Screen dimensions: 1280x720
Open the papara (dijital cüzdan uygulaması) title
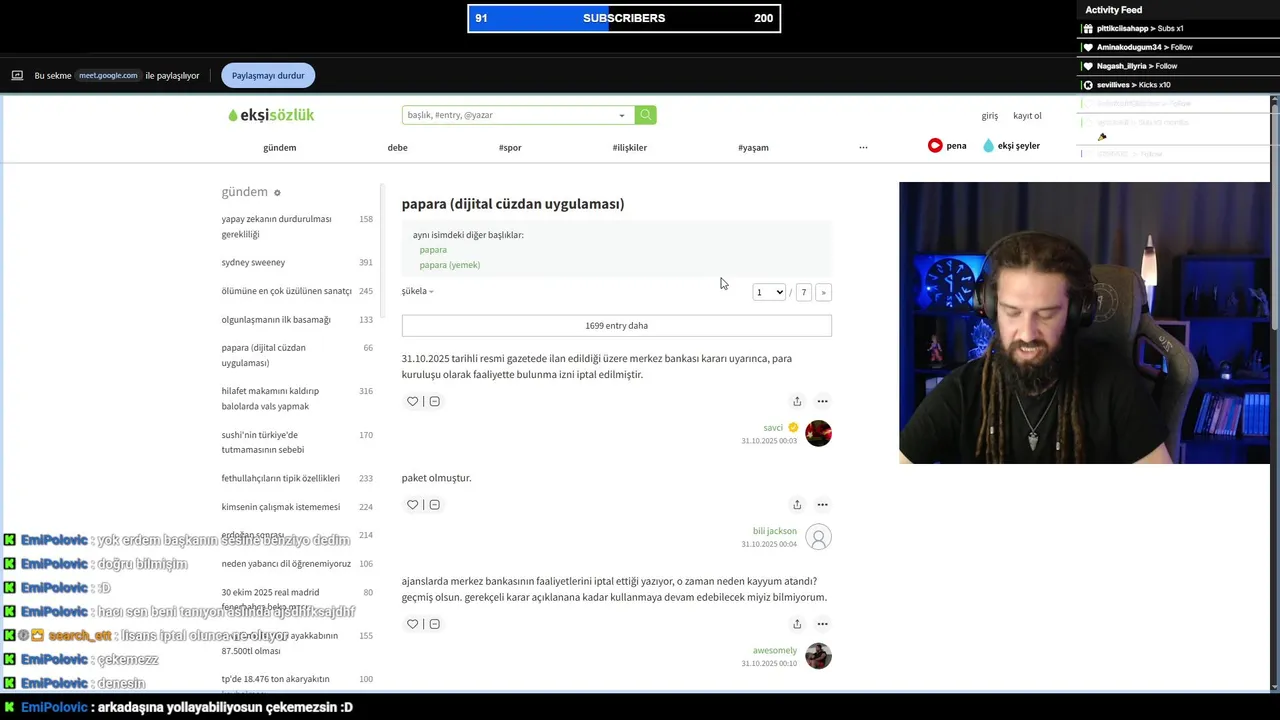[x=513, y=204]
